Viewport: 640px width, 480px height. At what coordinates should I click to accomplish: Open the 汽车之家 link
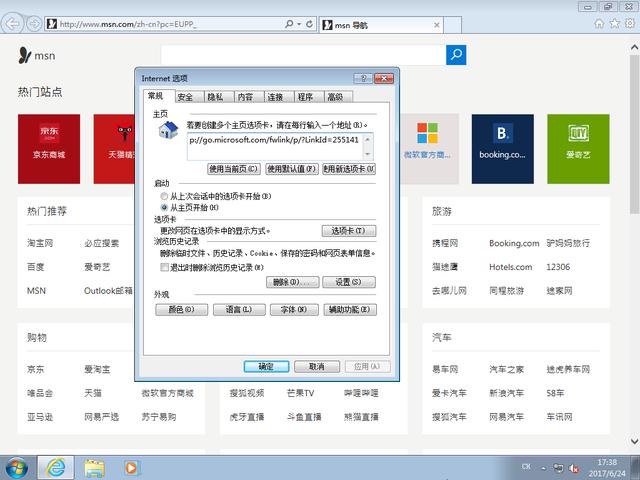(507, 369)
